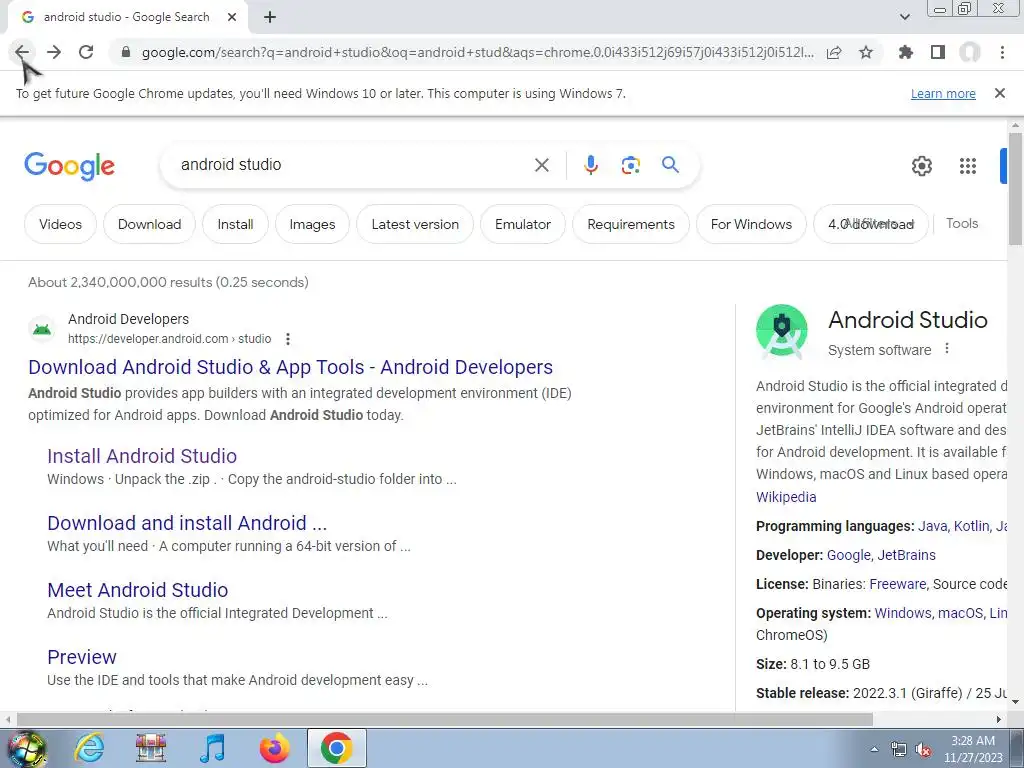Open the macOS operating system link
1024x768 pixels.
pyautogui.click(x=960, y=613)
